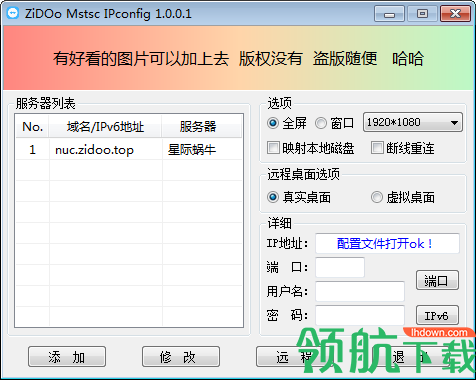The image size is (476, 380).
Task: Click the ZiDOo app icon in title bar
Action: [13, 13]
